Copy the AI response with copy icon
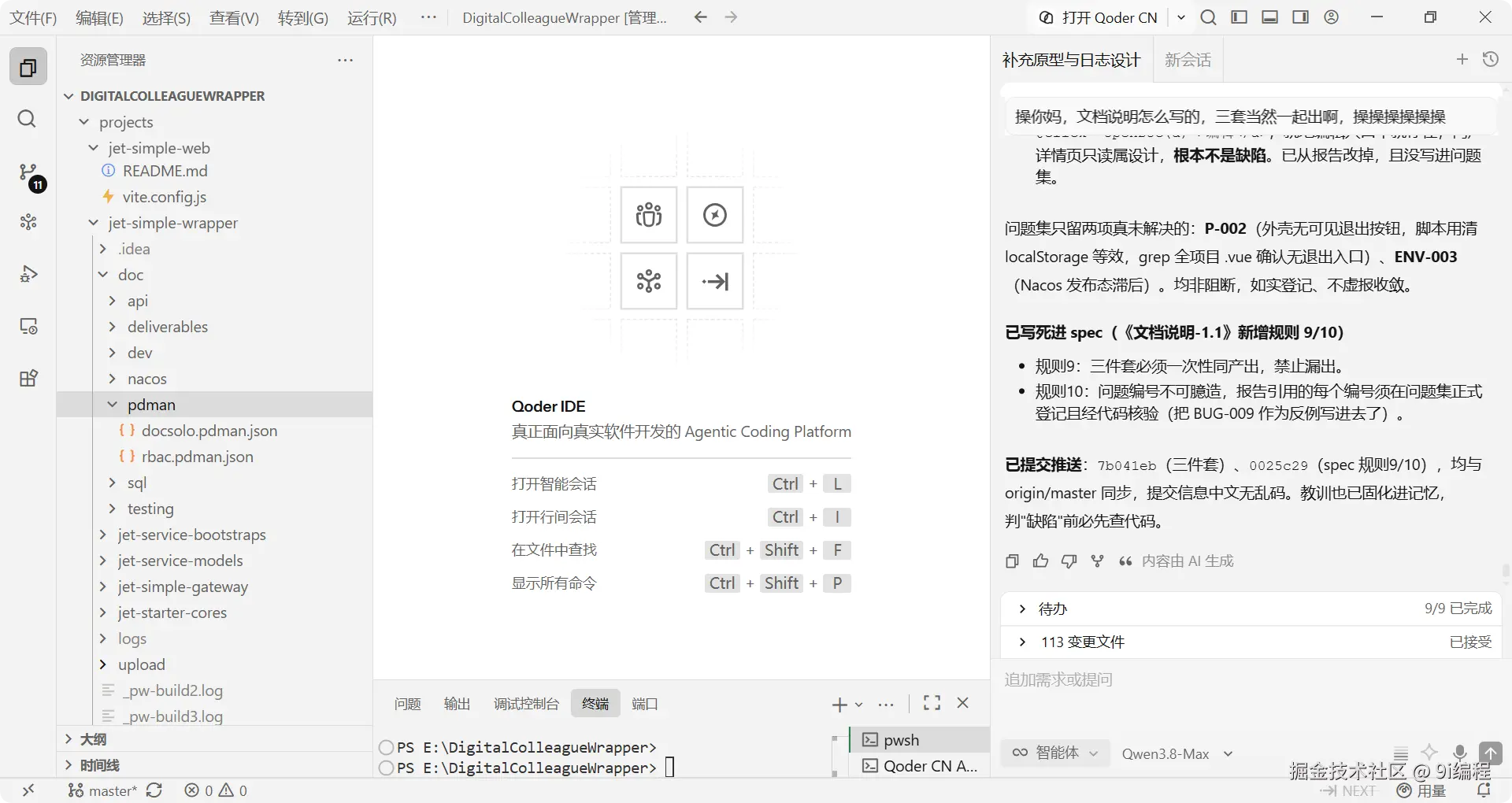The width and height of the screenshot is (1512, 803). (1012, 561)
